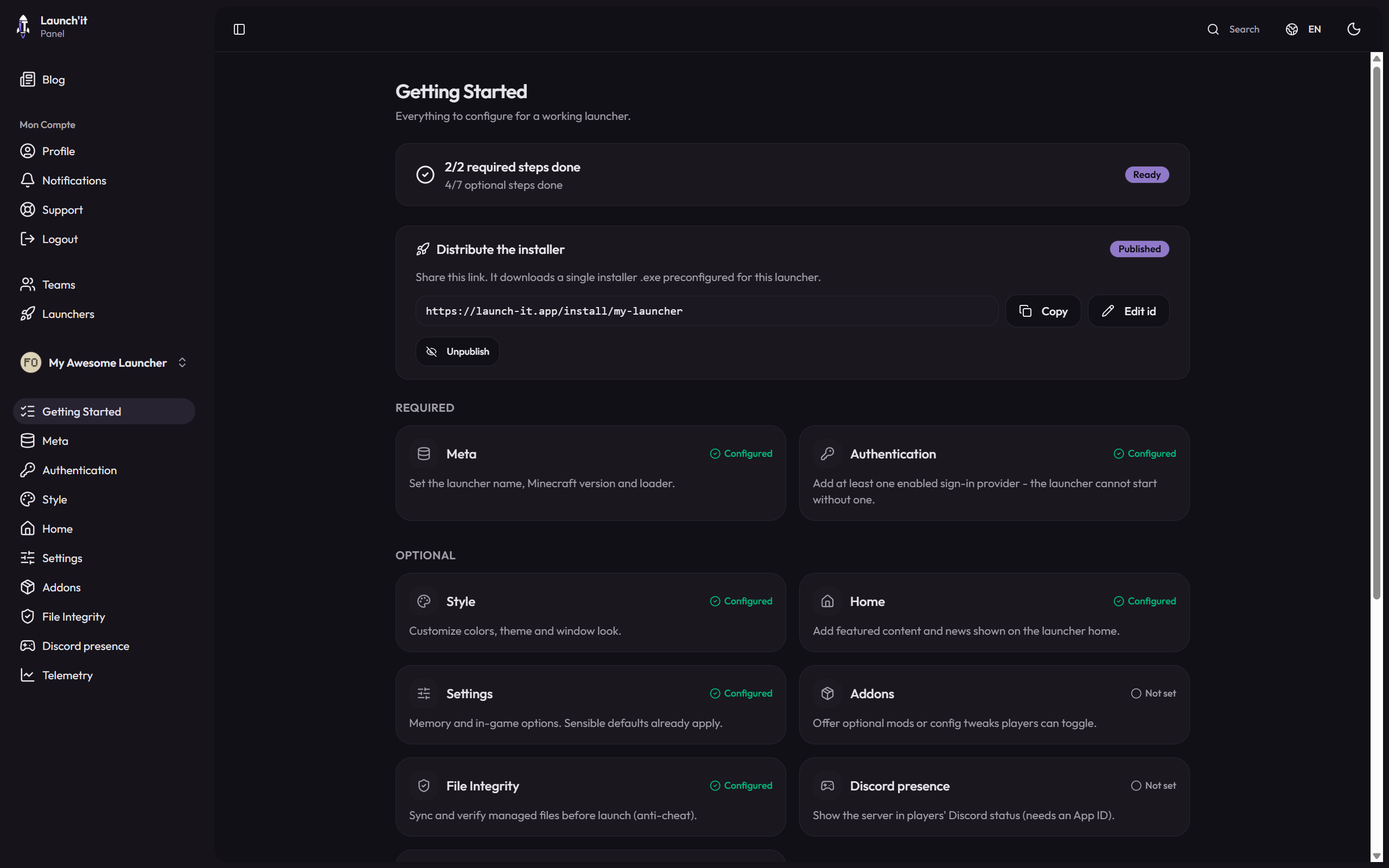Image resolution: width=1389 pixels, height=868 pixels.
Task: Open the EN language selector
Action: 1303,29
